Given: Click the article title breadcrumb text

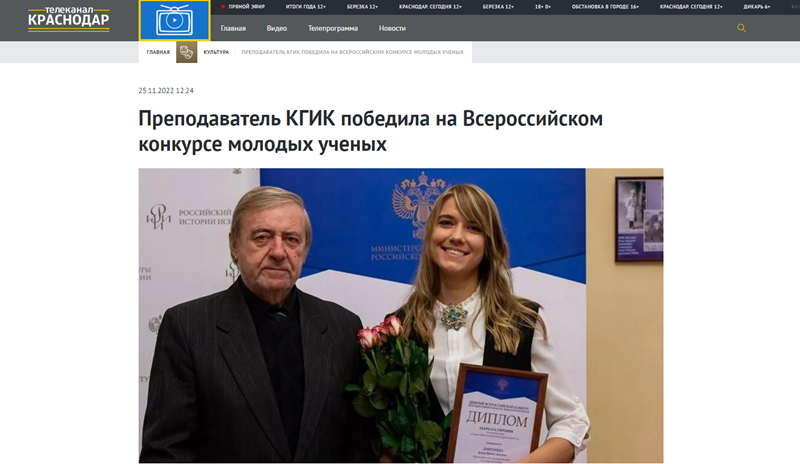Looking at the screenshot, I should [353, 52].
